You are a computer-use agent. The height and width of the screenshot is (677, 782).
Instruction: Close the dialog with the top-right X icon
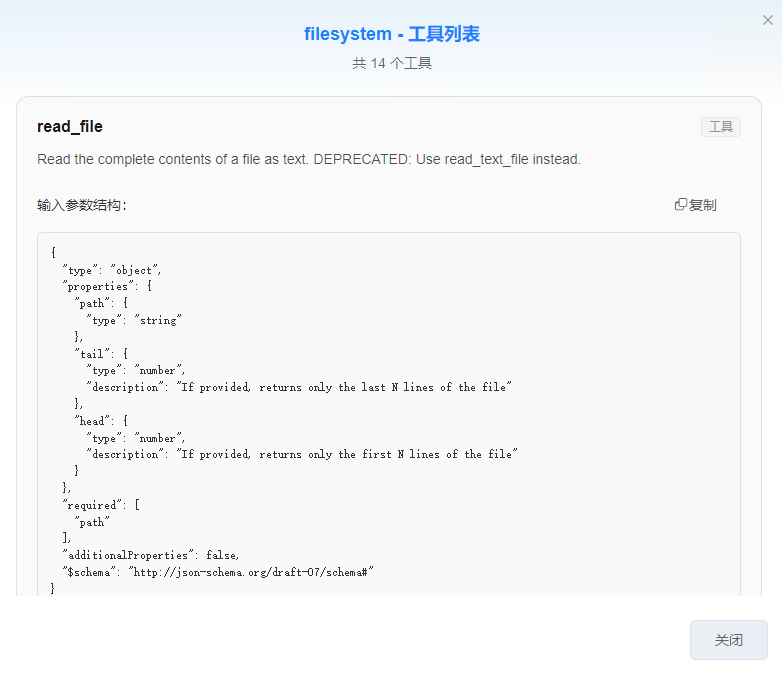click(x=767, y=20)
